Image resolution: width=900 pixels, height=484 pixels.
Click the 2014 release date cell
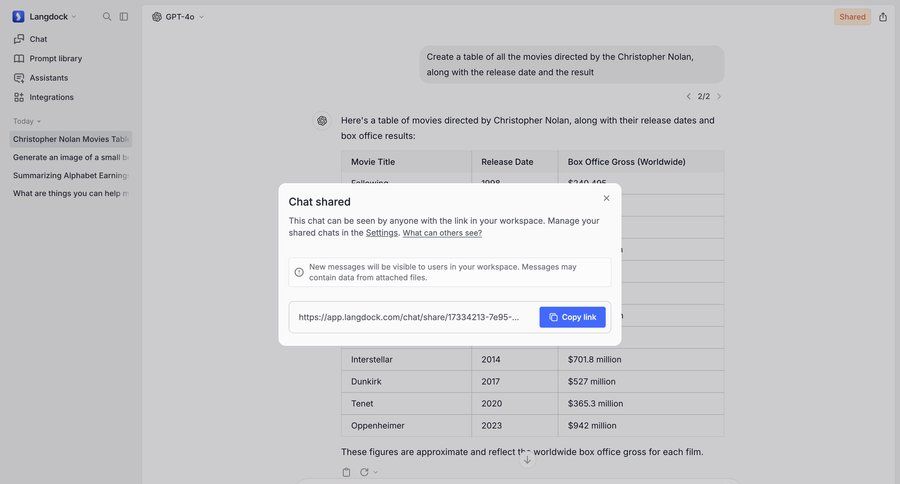point(515,359)
